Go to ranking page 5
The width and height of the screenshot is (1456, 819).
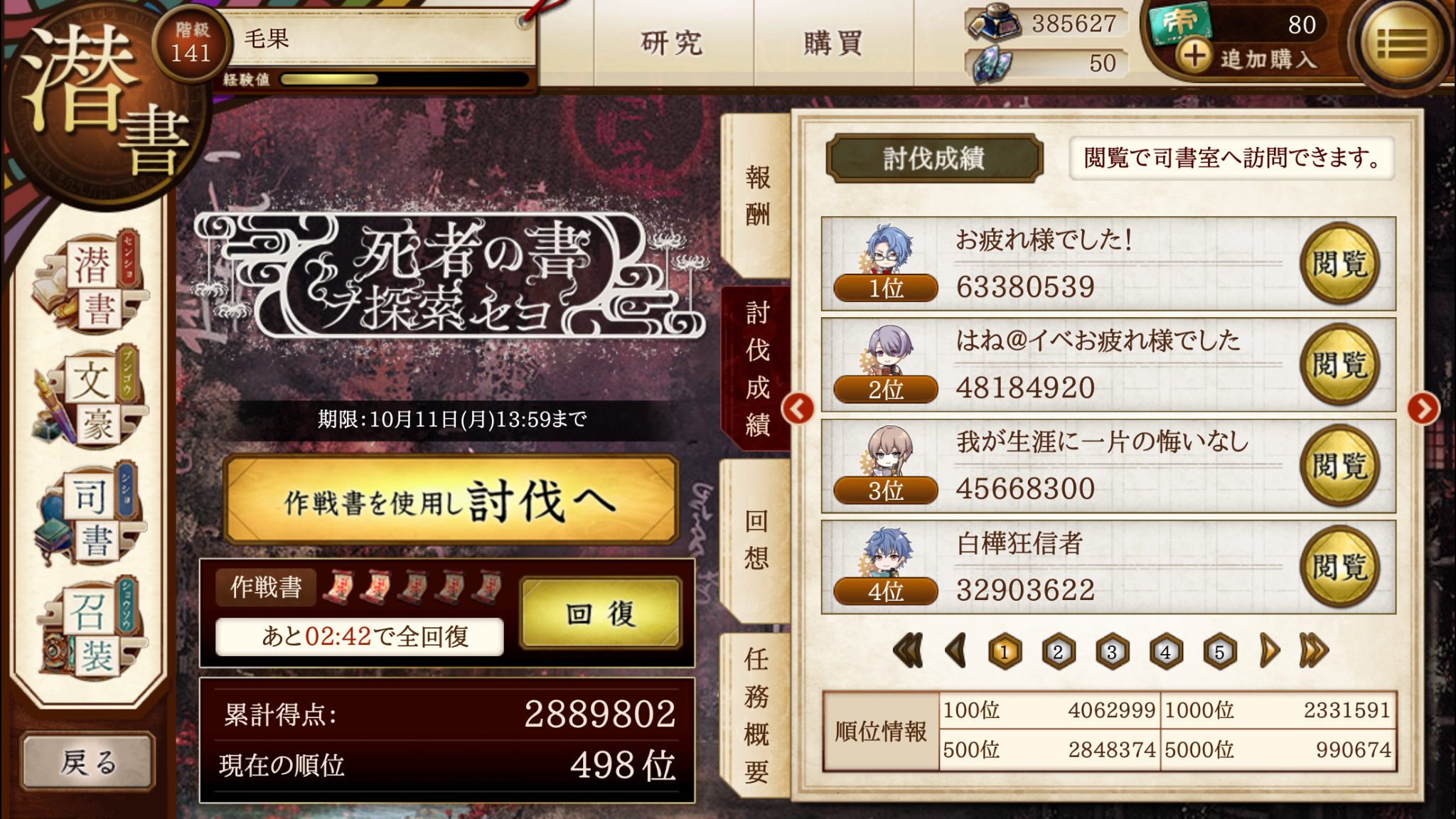click(1219, 652)
